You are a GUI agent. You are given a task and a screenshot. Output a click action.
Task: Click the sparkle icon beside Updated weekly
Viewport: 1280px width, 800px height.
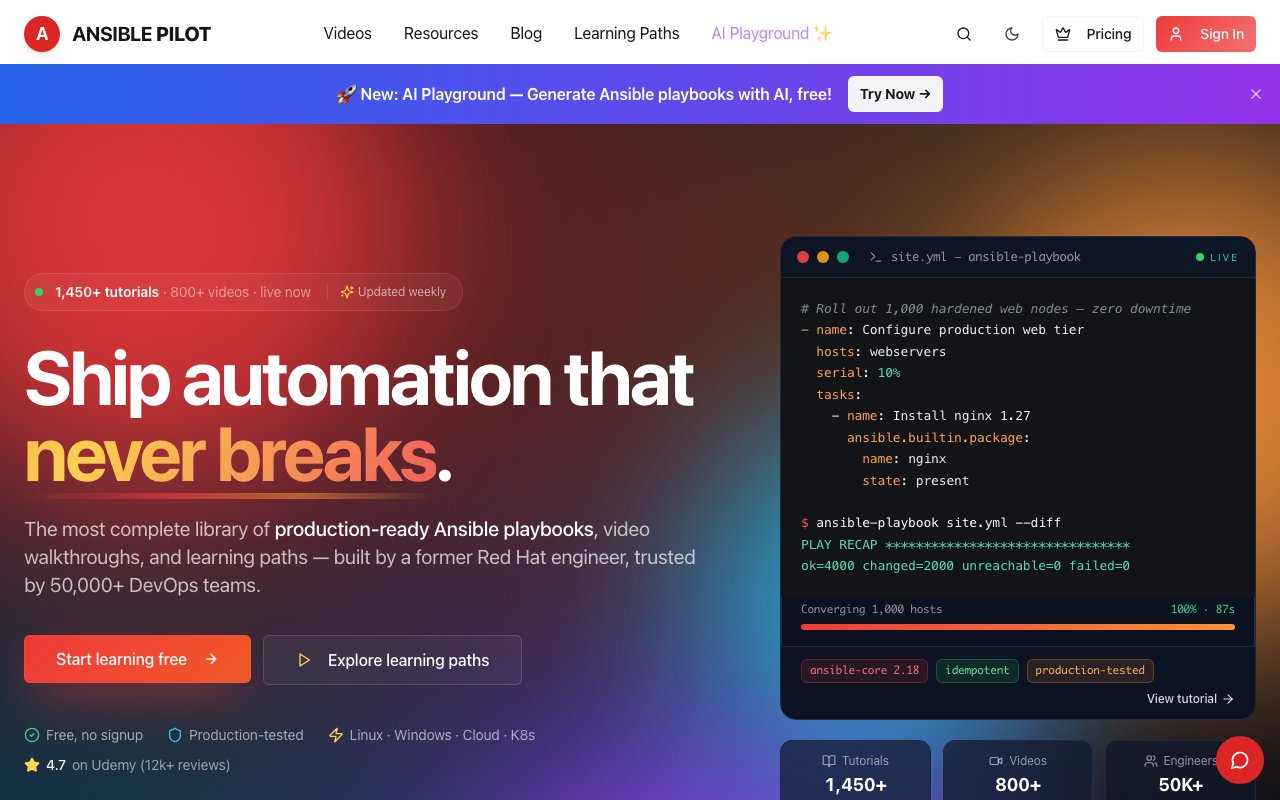347,292
